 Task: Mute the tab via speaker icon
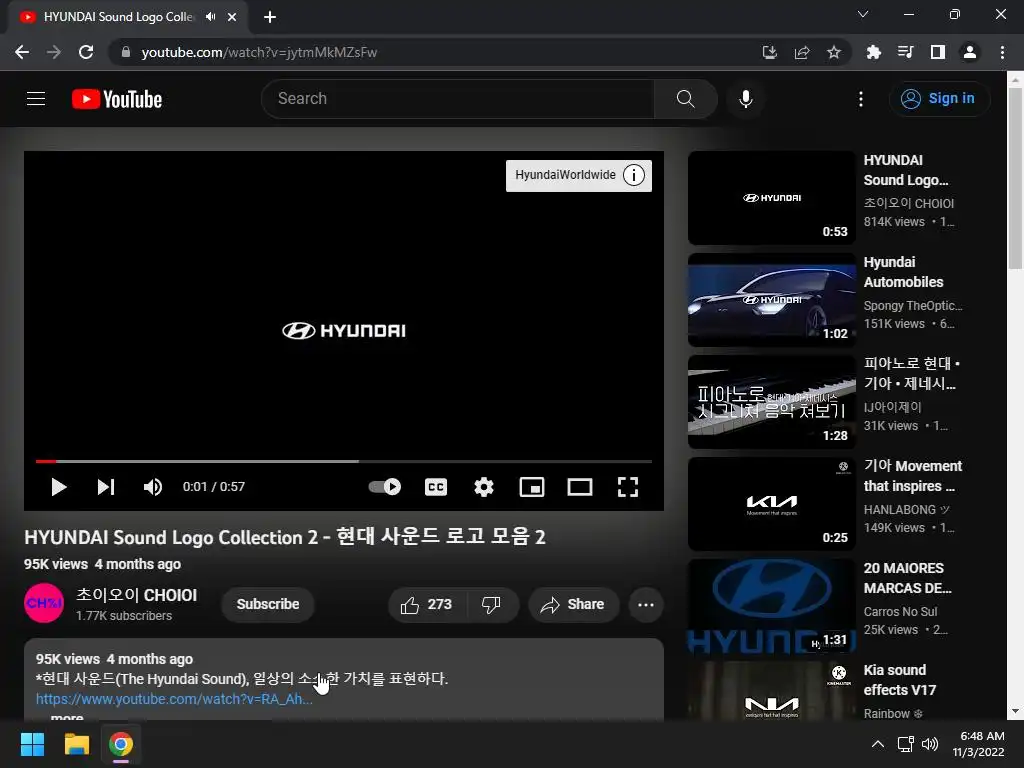click(210, 17)
